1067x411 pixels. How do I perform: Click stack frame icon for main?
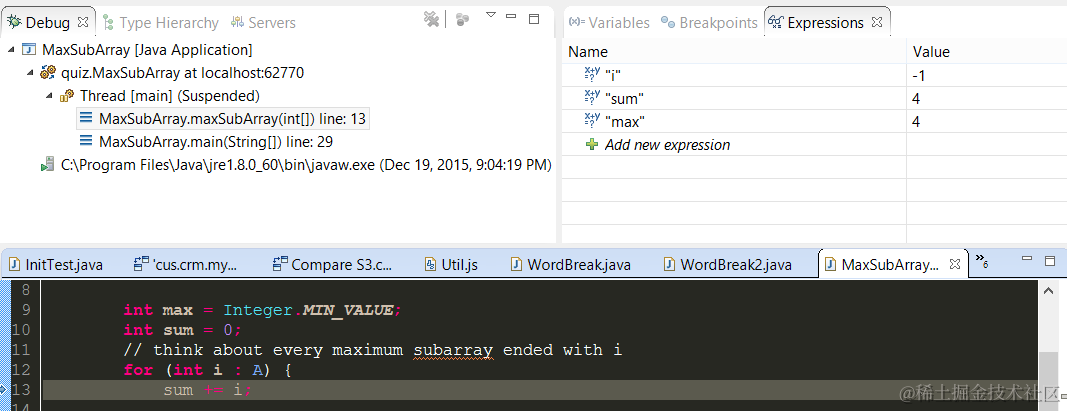coord(86,142)
